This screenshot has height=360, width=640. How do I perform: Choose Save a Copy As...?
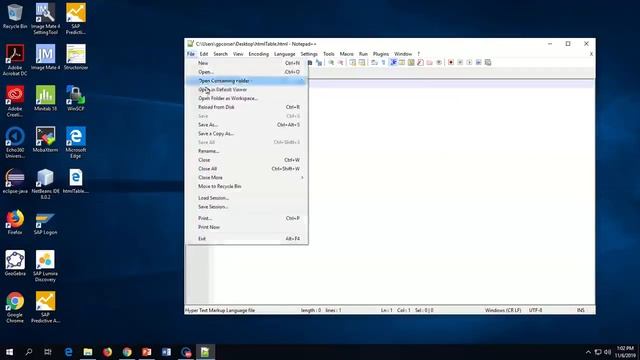coord(247,133)
